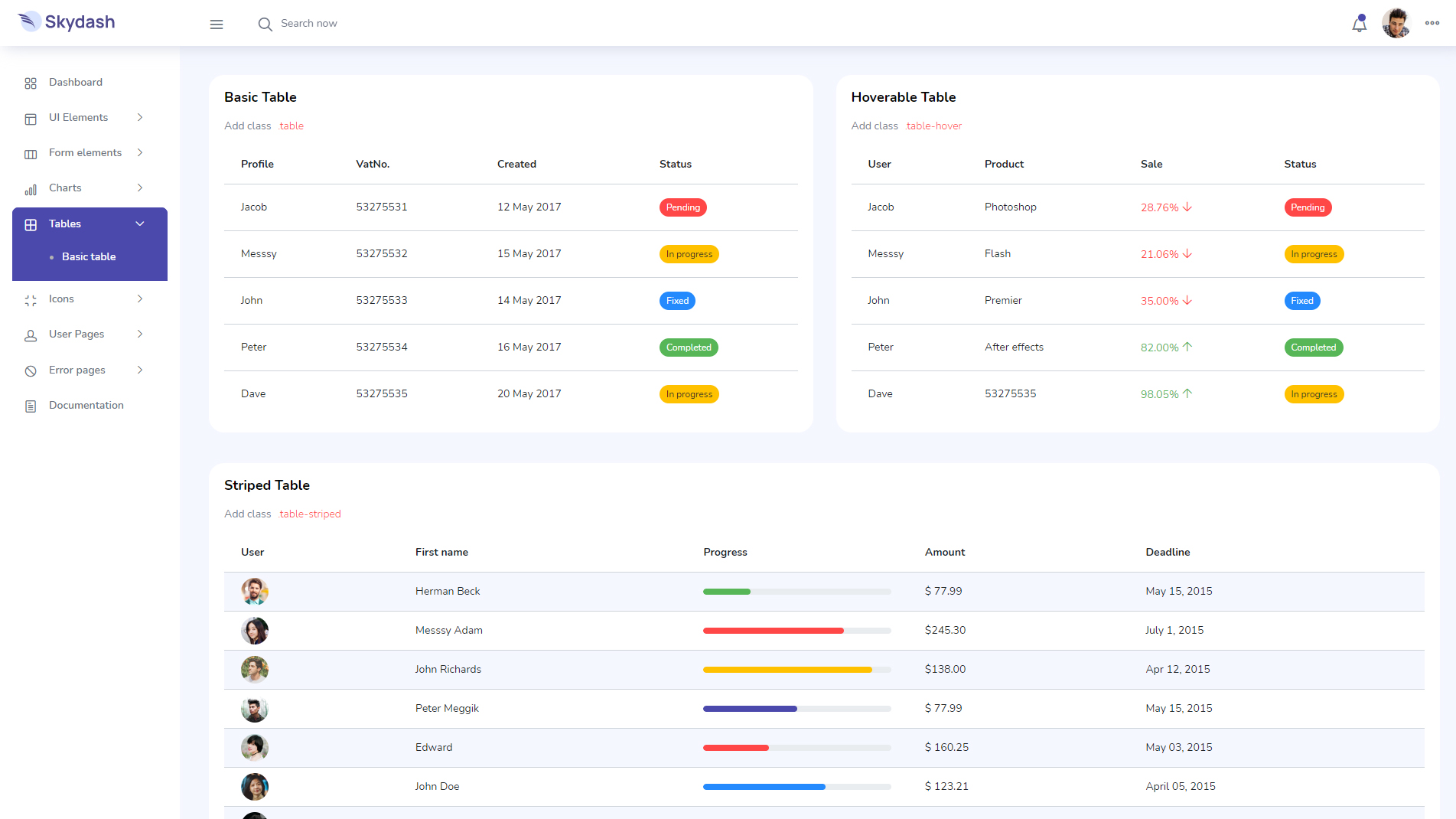
Task: Expand the Charts submenu chevron
Action: [x=140, y=188]
